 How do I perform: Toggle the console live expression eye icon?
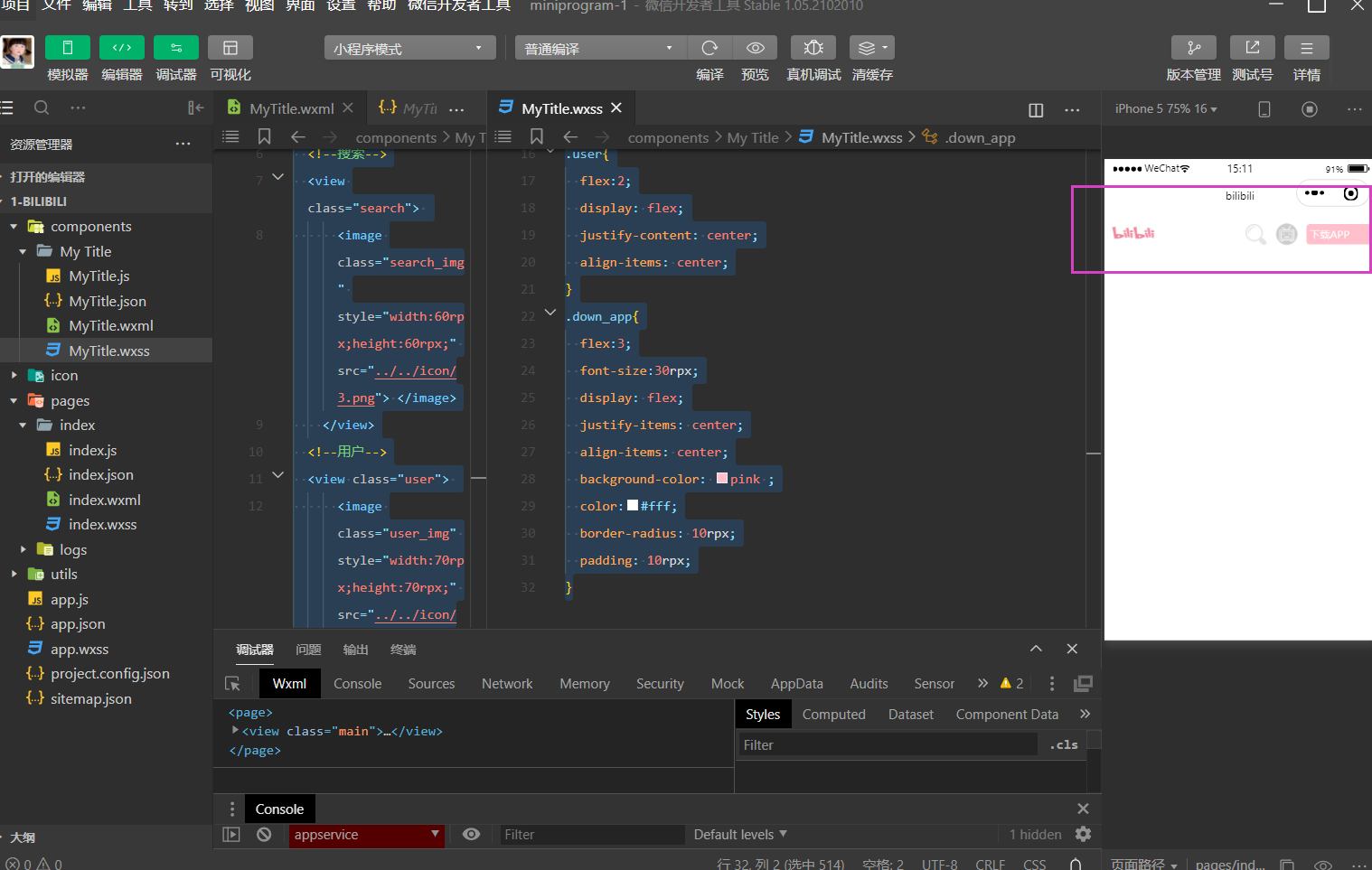tap(471, 834)
